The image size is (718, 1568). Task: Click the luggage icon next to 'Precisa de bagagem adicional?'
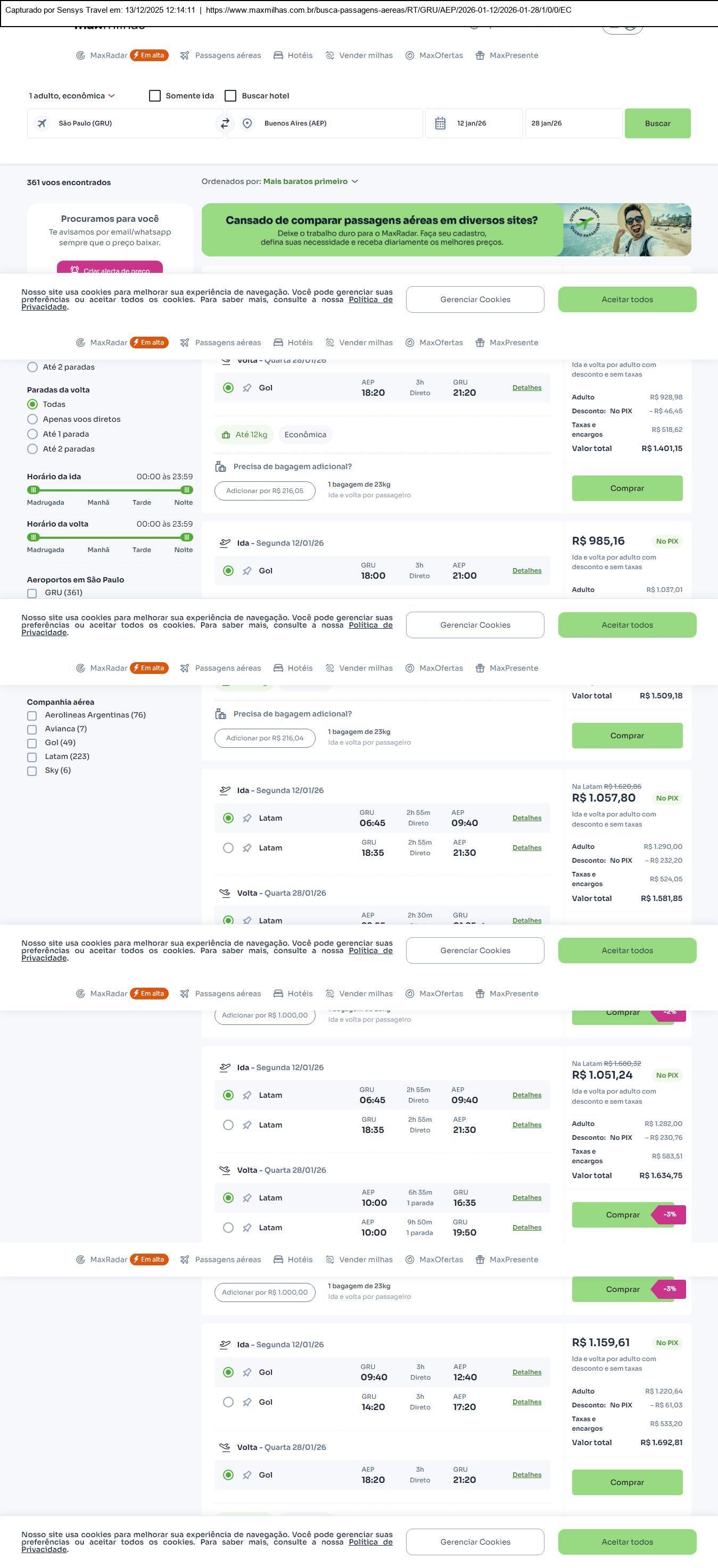(220, 467)
